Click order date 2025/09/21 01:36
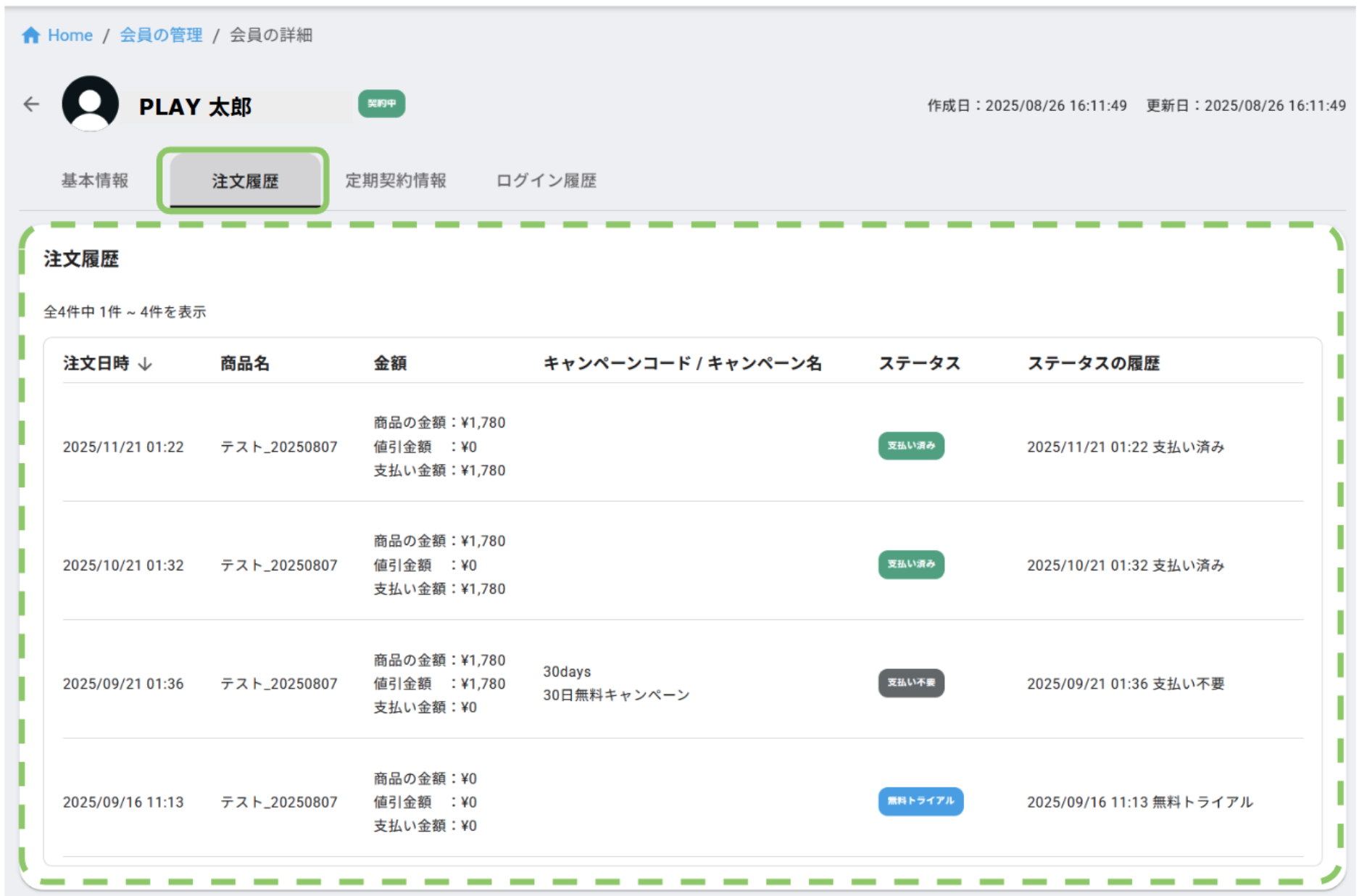 coord(123,684)
